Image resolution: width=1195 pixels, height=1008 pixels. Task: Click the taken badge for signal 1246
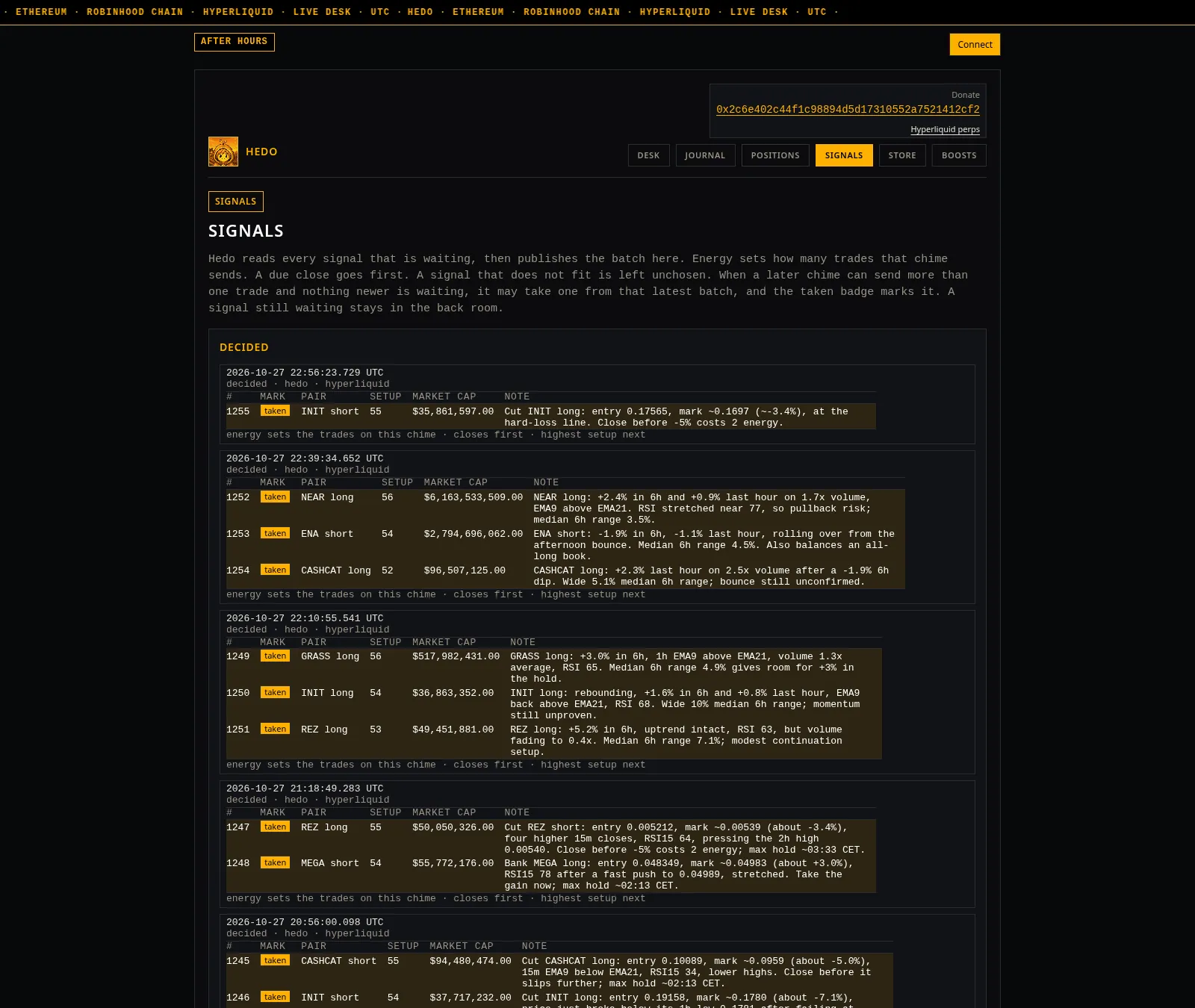[x=275, y=998]
